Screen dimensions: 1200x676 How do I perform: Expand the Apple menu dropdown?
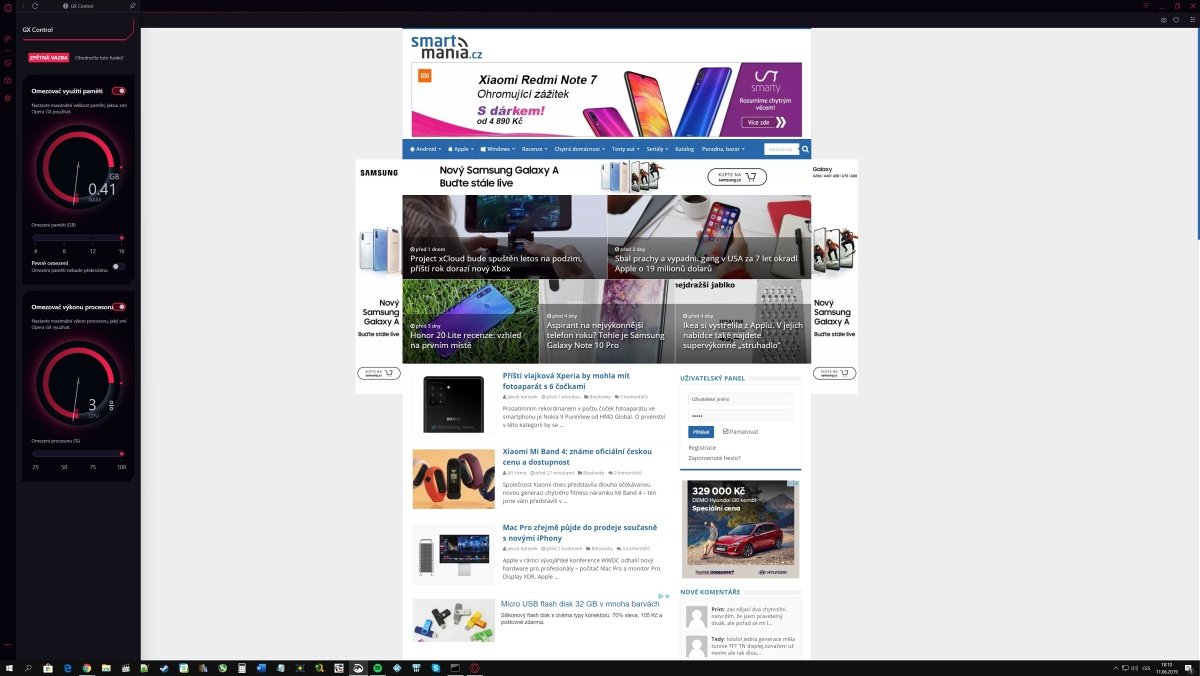459,149
